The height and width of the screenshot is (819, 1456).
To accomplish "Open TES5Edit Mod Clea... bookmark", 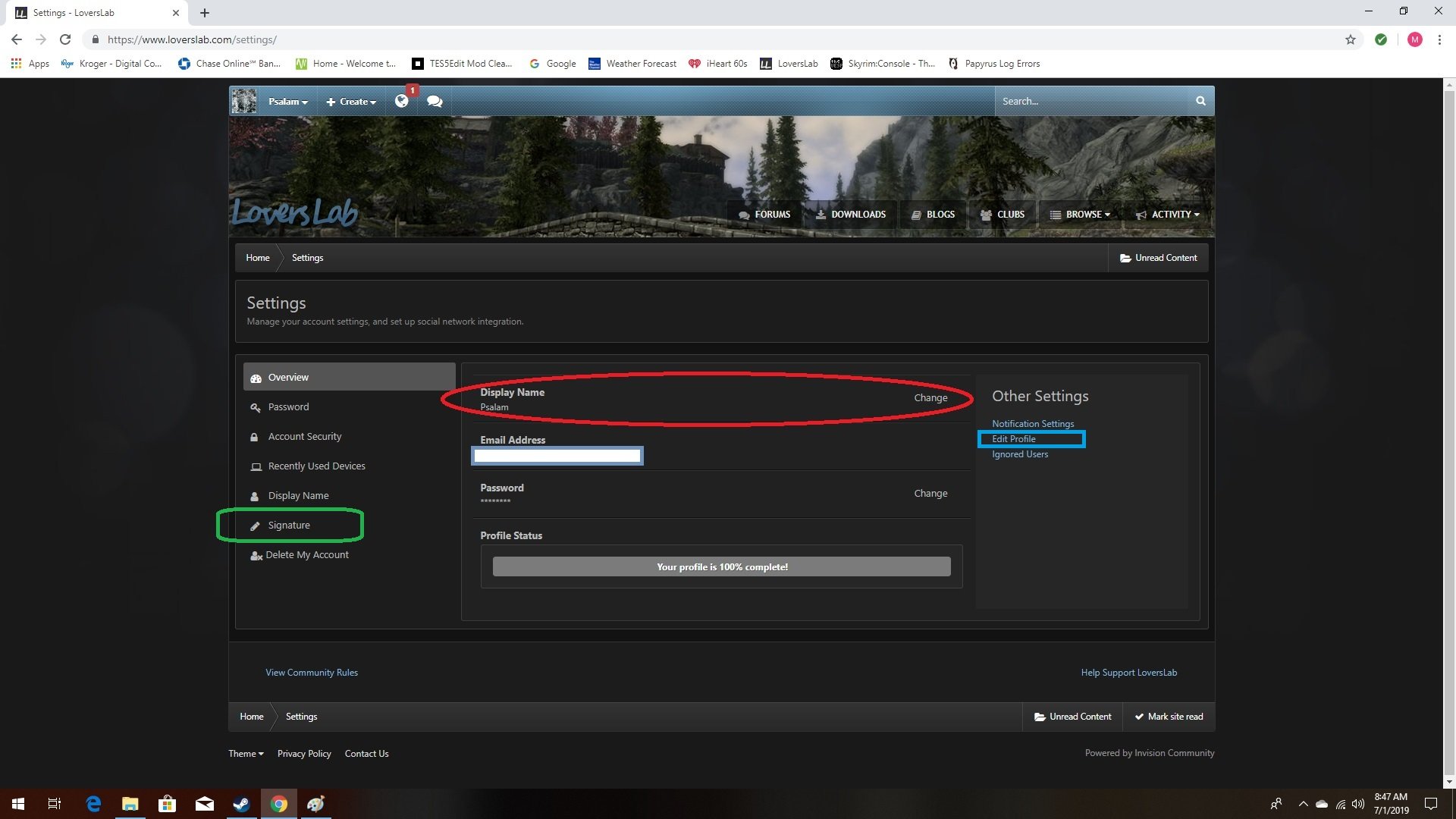I will pos(462,64).
